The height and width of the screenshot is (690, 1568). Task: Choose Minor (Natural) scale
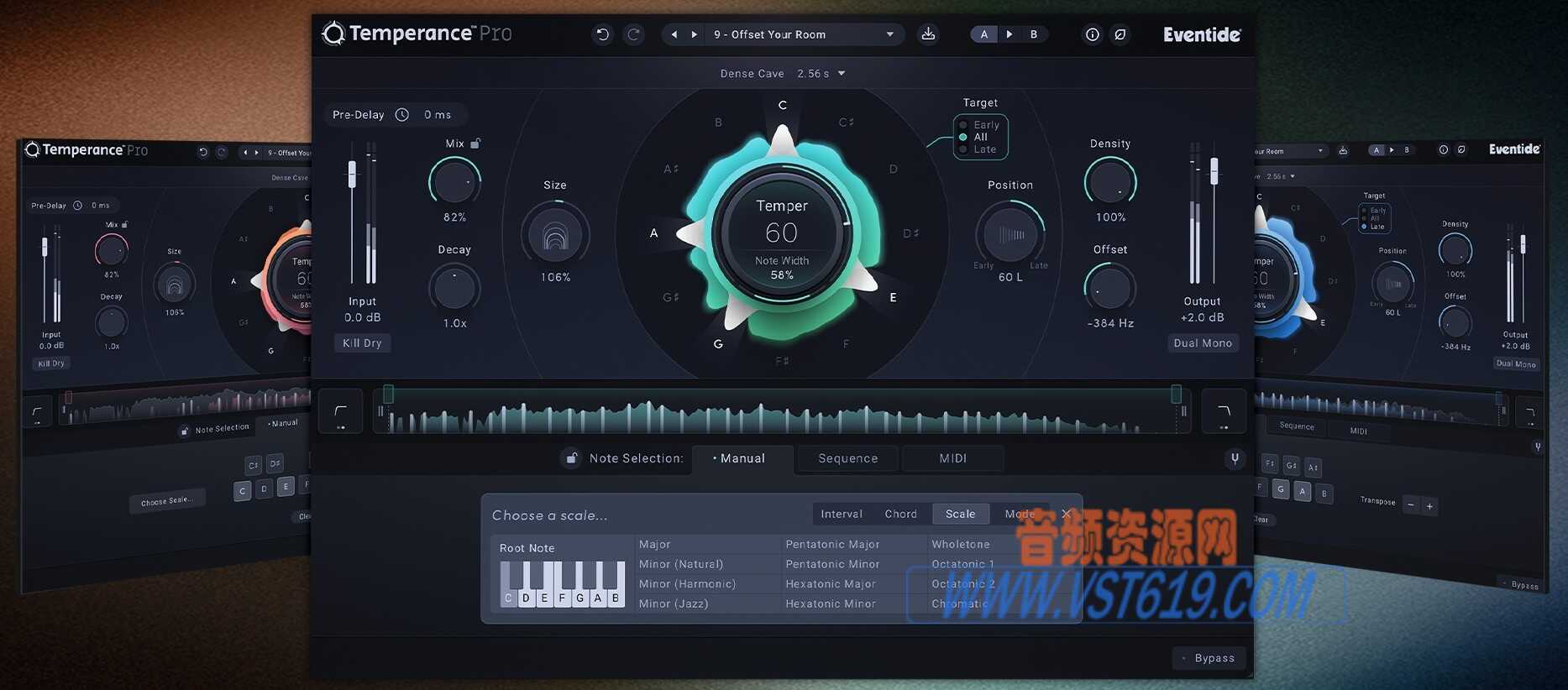click(706, 564)
